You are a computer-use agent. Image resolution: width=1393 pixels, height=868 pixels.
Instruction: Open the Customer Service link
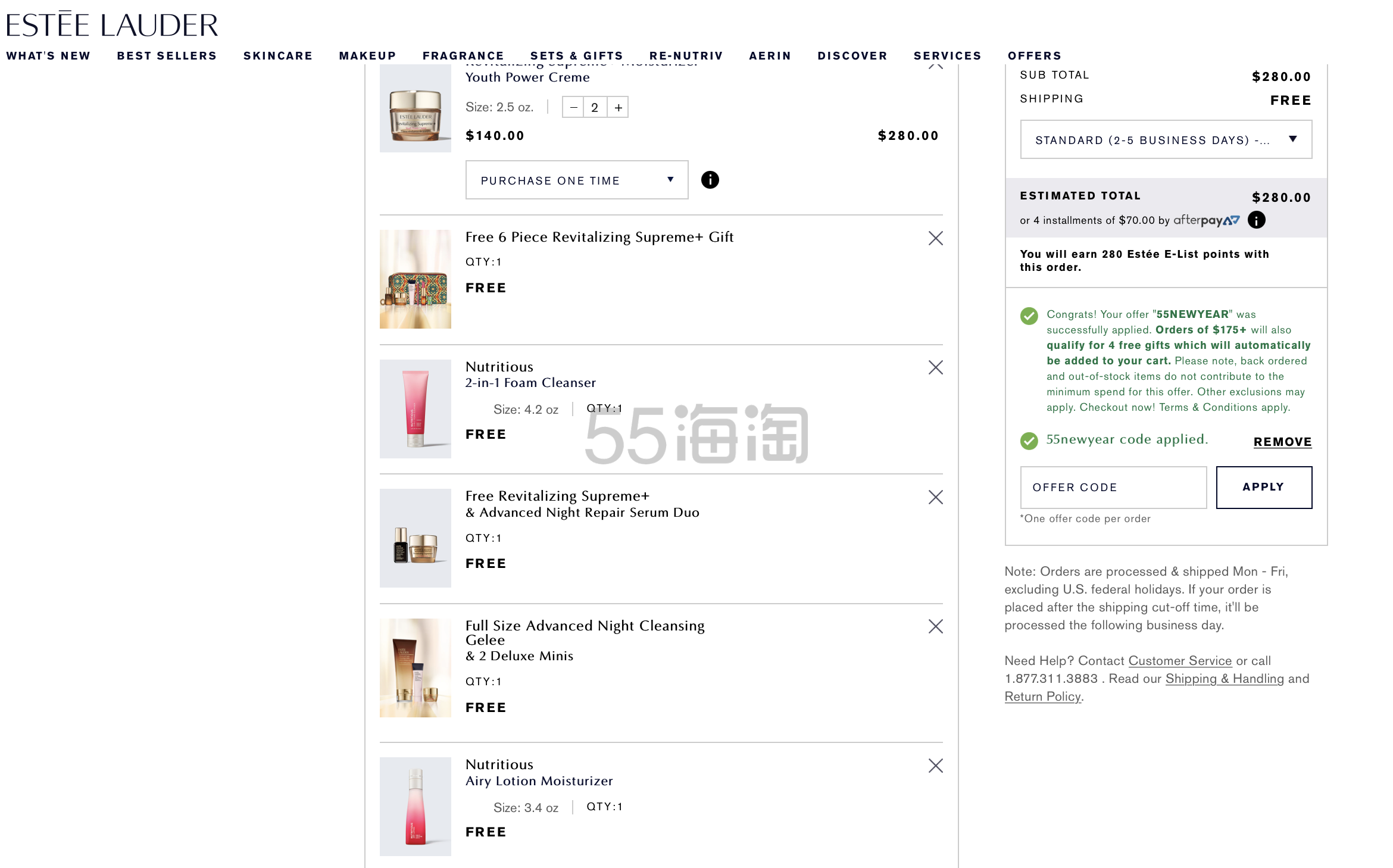click(1180, 661)
